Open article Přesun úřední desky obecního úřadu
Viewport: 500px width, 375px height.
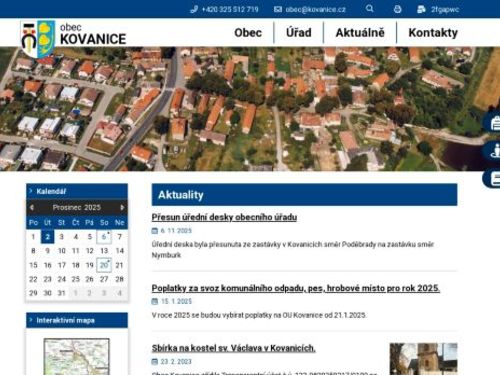(x=224, y=217)
